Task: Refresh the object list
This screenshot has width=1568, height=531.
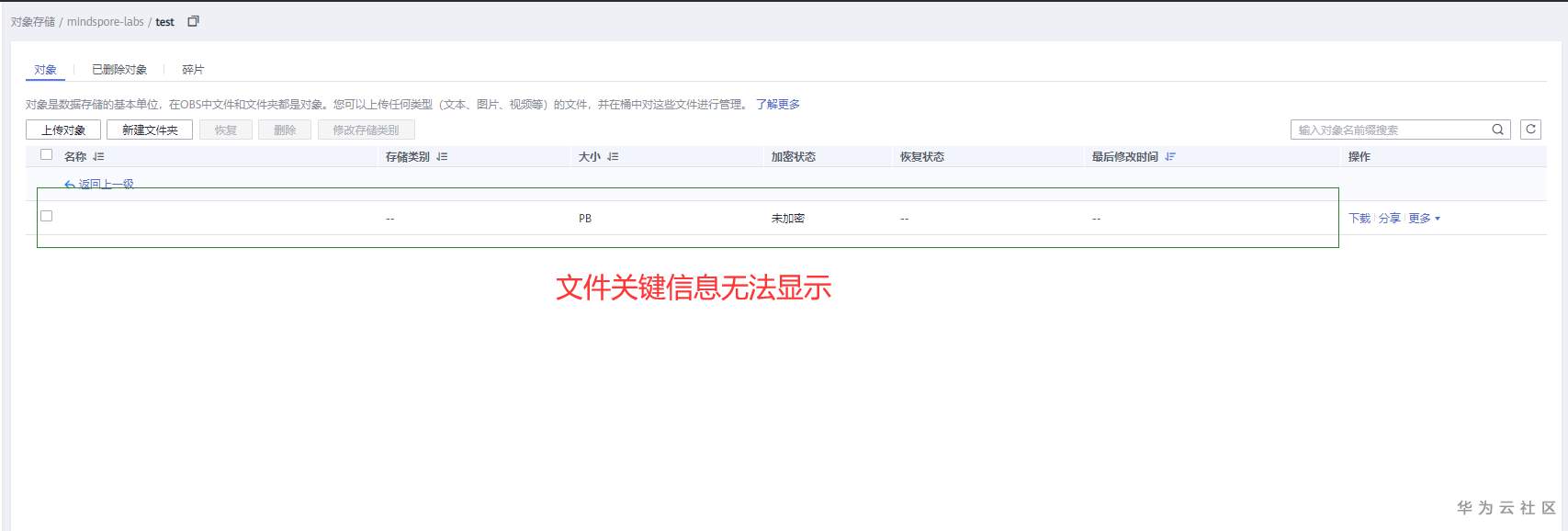Action: point(1530,130)
